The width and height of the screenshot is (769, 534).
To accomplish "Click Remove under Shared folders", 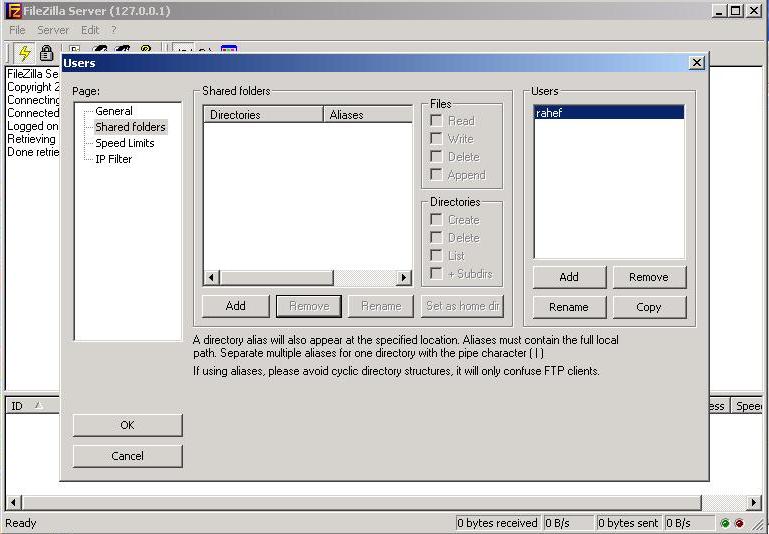I will 309,306.
